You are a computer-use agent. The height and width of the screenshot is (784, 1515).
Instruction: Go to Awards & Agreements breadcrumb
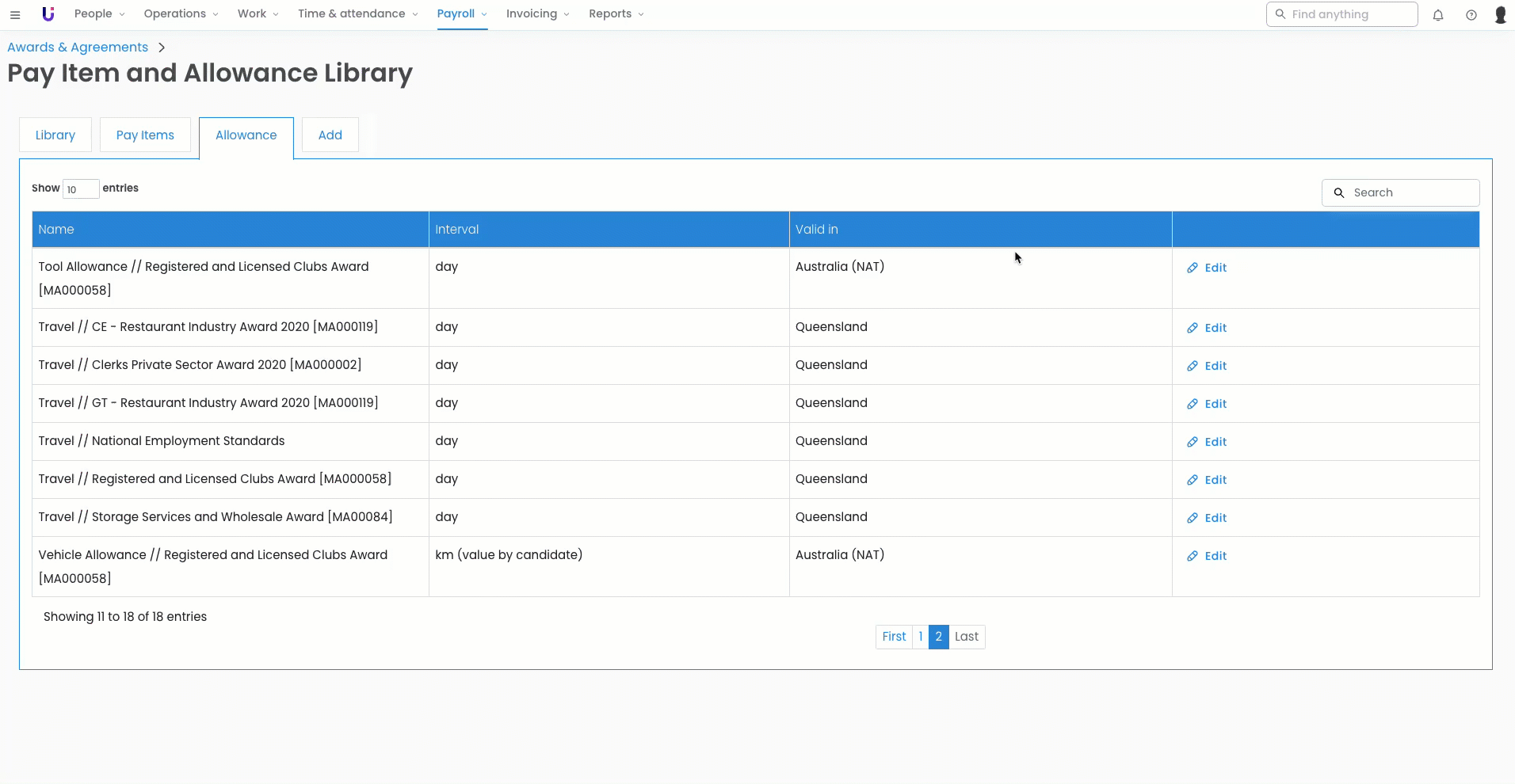coord(78,48)
